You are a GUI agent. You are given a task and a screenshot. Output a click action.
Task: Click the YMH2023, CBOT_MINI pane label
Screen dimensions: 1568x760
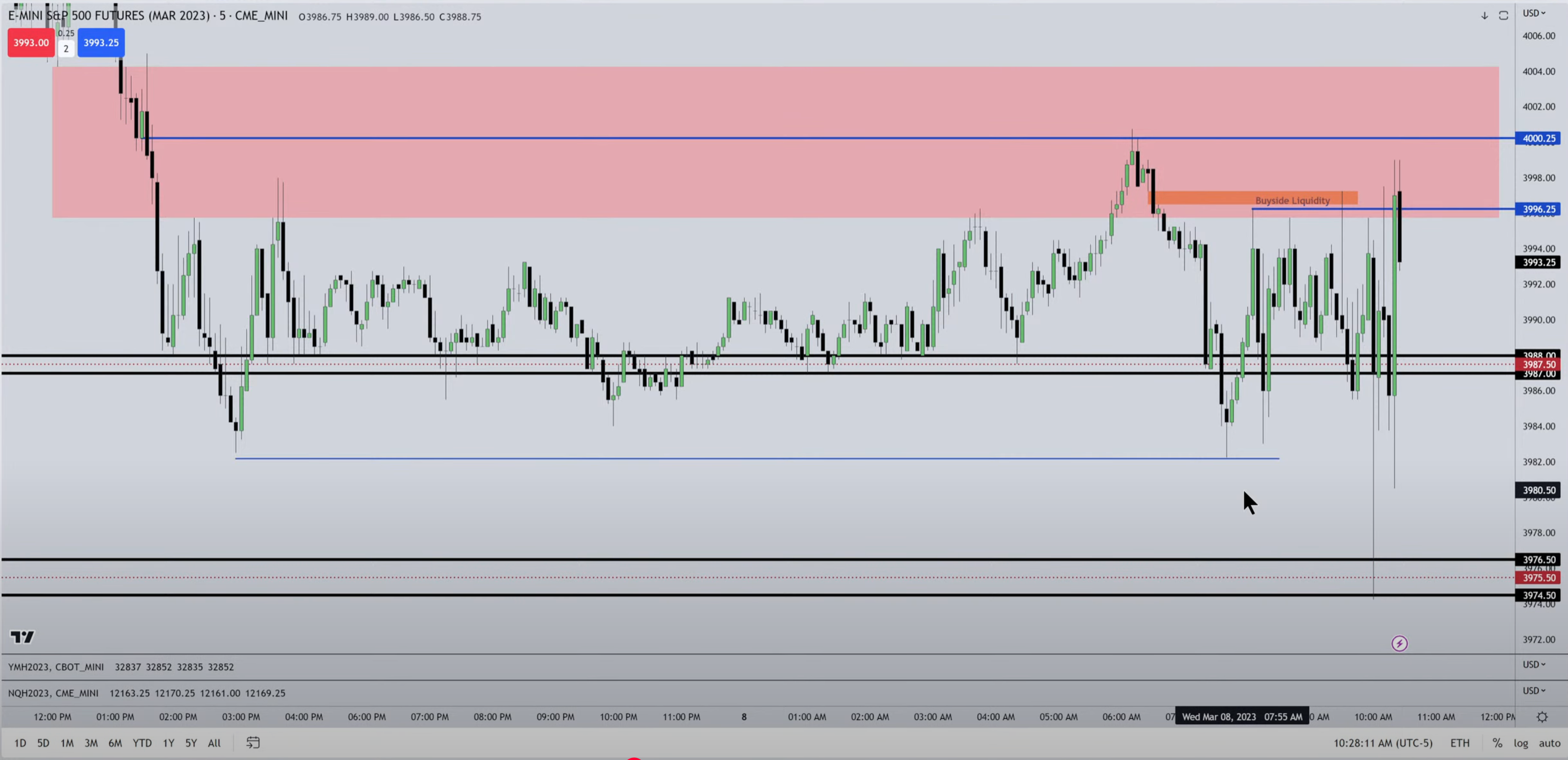point(56,667)
